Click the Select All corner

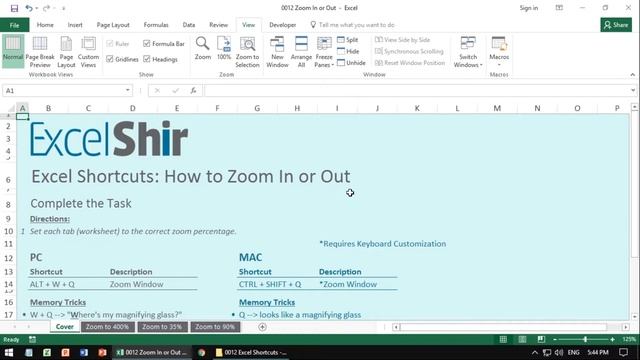coord(11,108)
